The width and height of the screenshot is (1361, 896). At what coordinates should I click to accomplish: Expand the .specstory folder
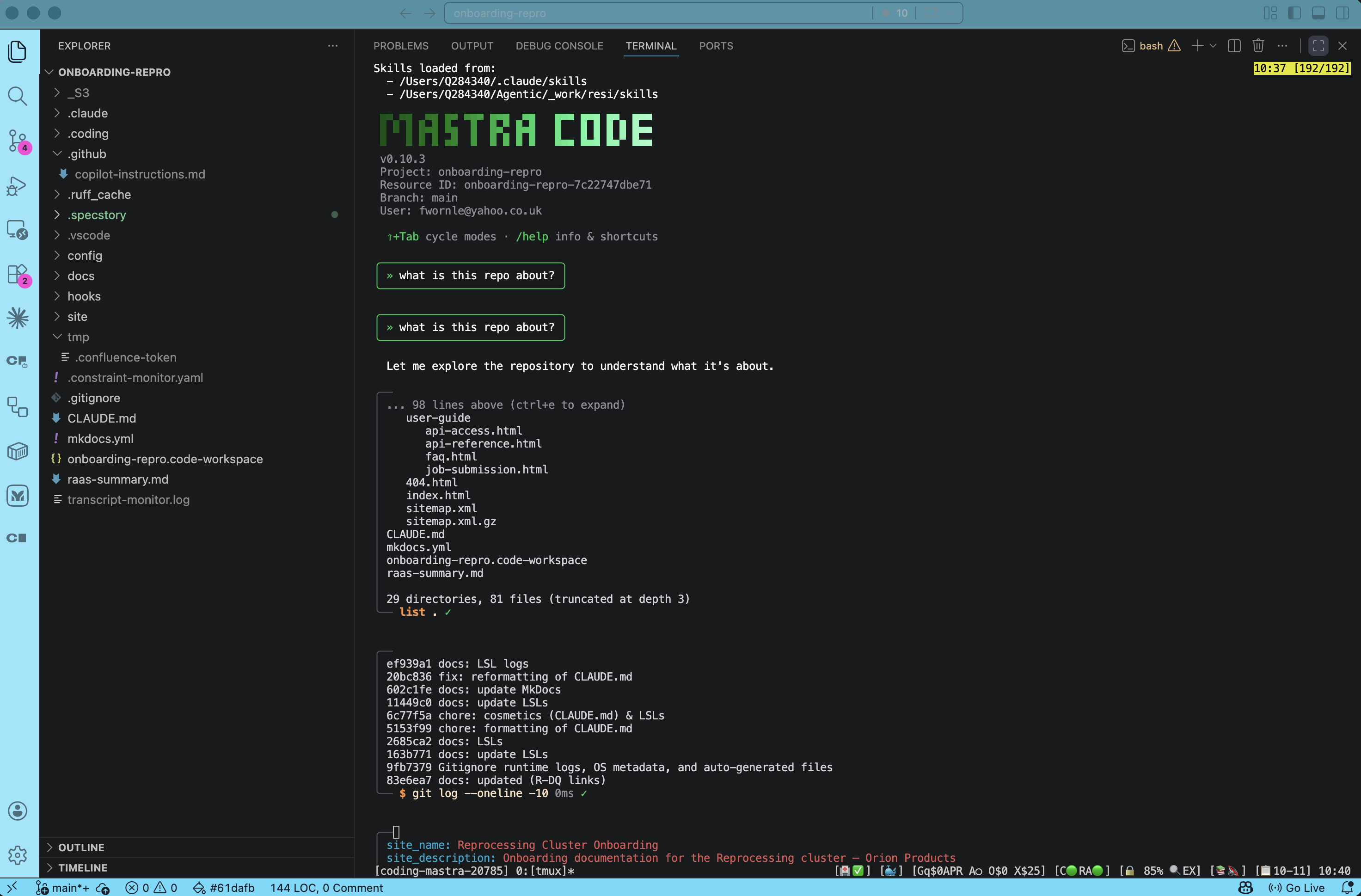click(197, 215)
